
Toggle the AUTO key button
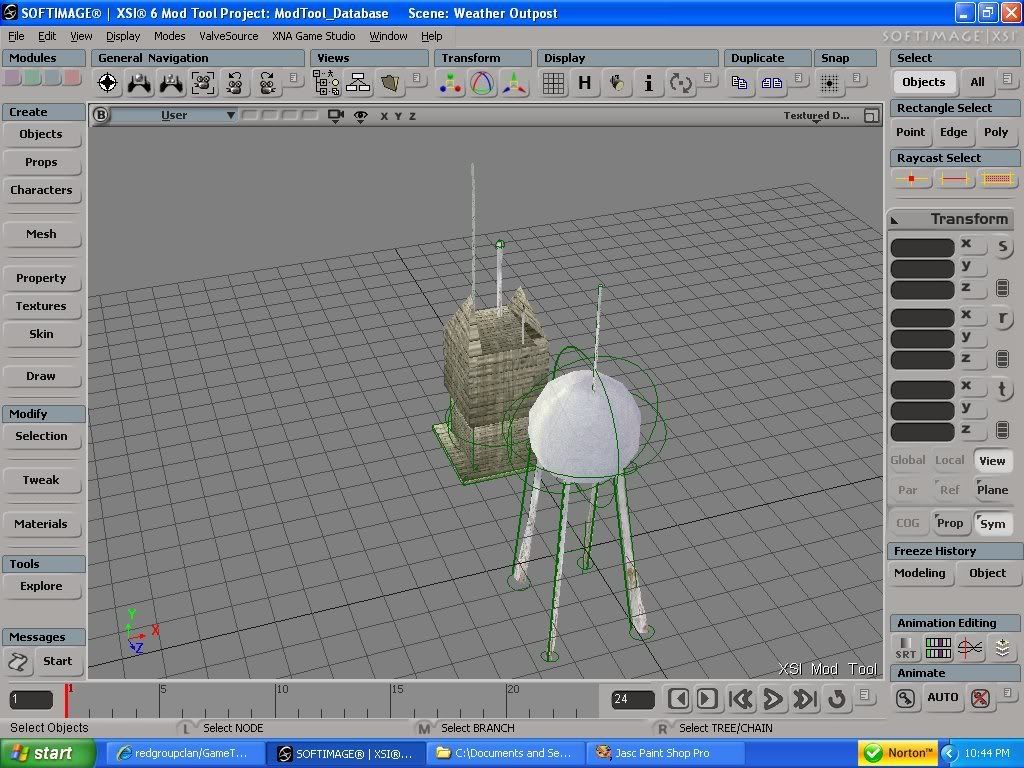coord(942,697)
